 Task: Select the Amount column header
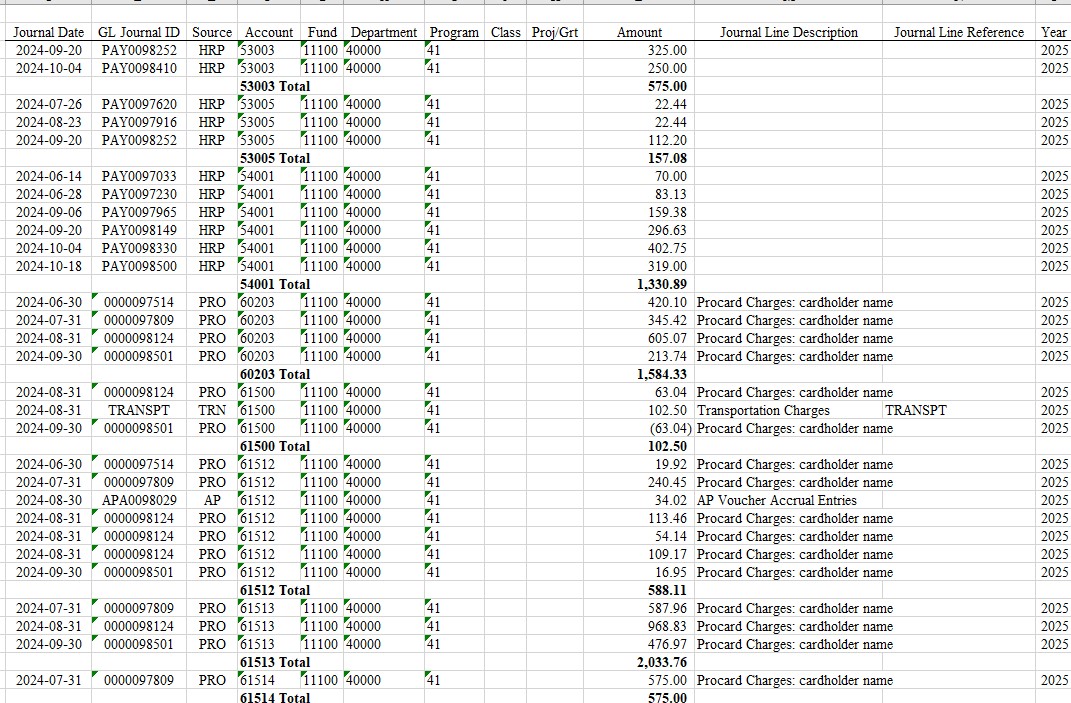tap(639, 32)
